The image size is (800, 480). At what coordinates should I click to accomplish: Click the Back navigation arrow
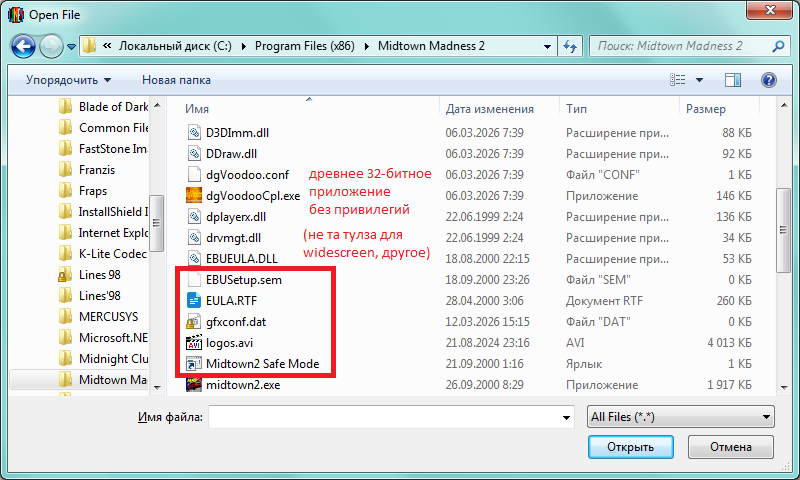[x=23, y=46]
